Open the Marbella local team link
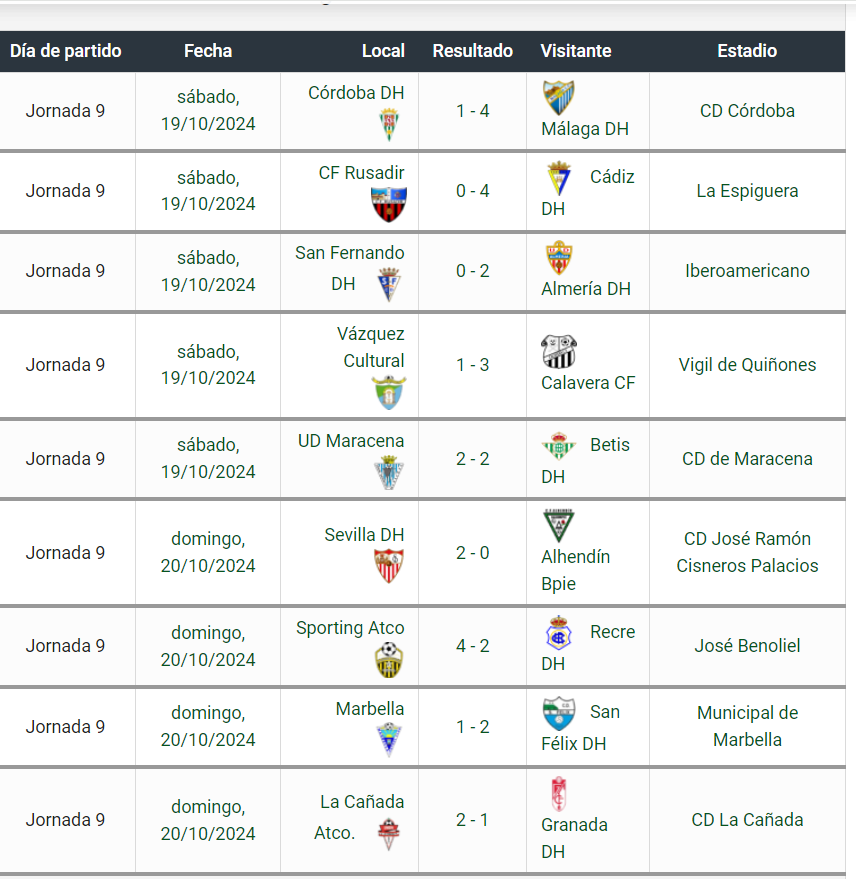 tap(370, 709)
